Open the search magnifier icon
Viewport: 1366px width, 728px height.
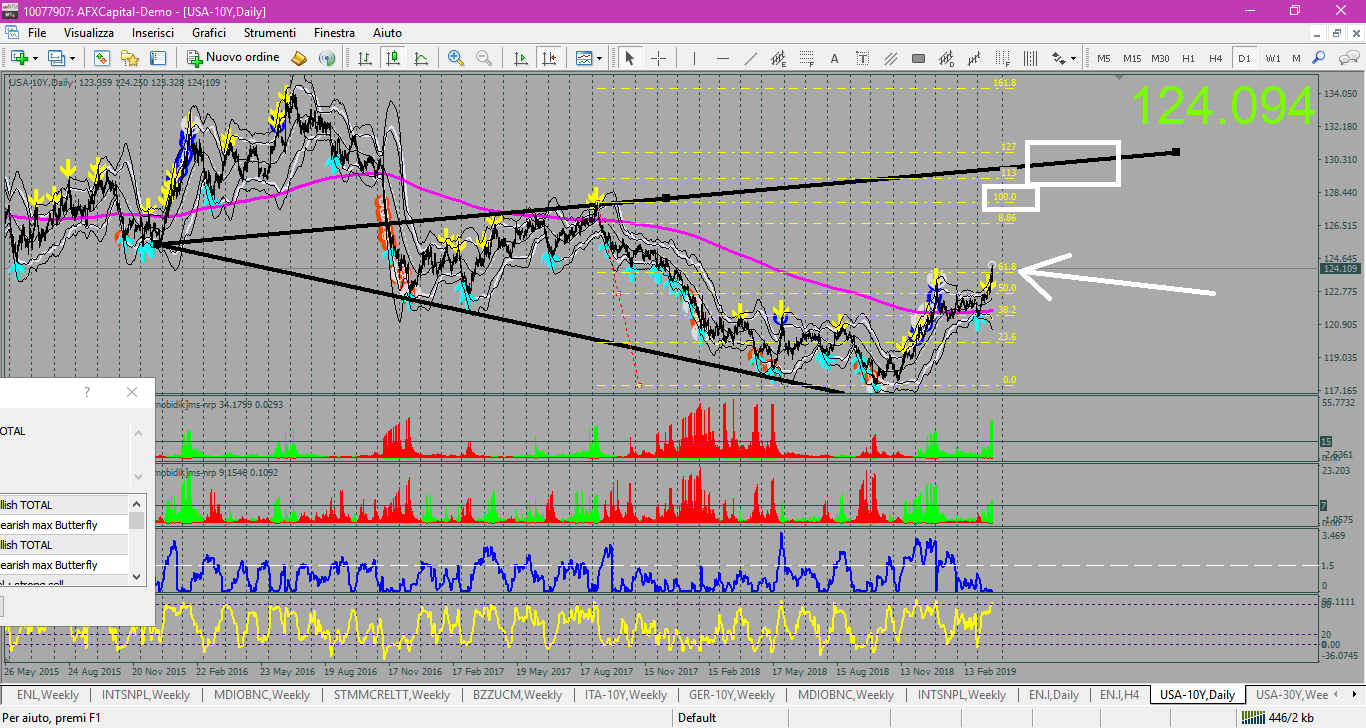[1320, 58]
